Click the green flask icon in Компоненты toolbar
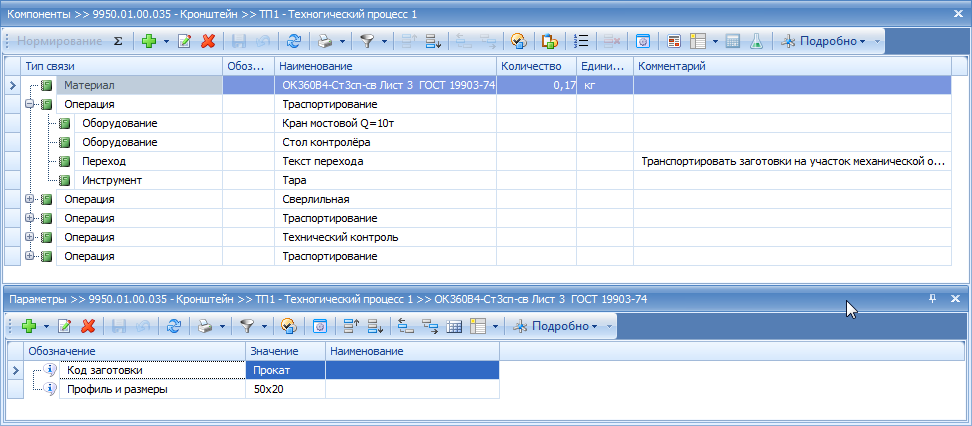The height and width of the screenshot is (426, 972). click(756, 42)
